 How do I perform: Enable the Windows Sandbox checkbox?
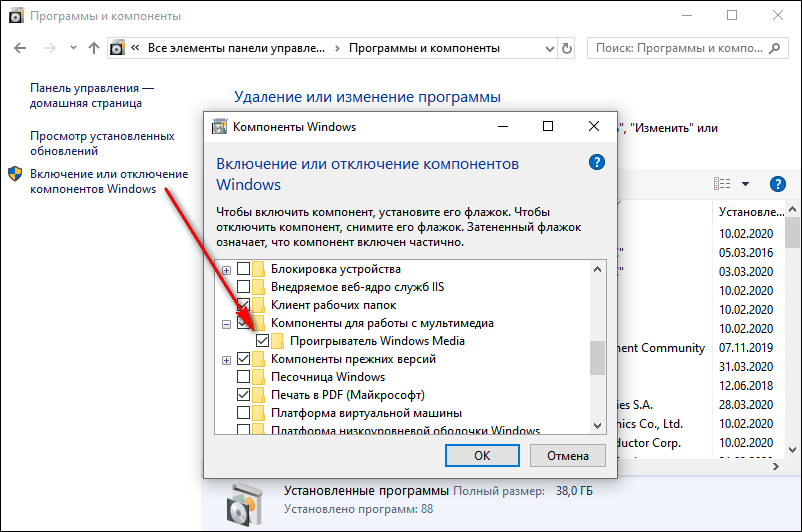pyautogui.click(x=243, y=376)
